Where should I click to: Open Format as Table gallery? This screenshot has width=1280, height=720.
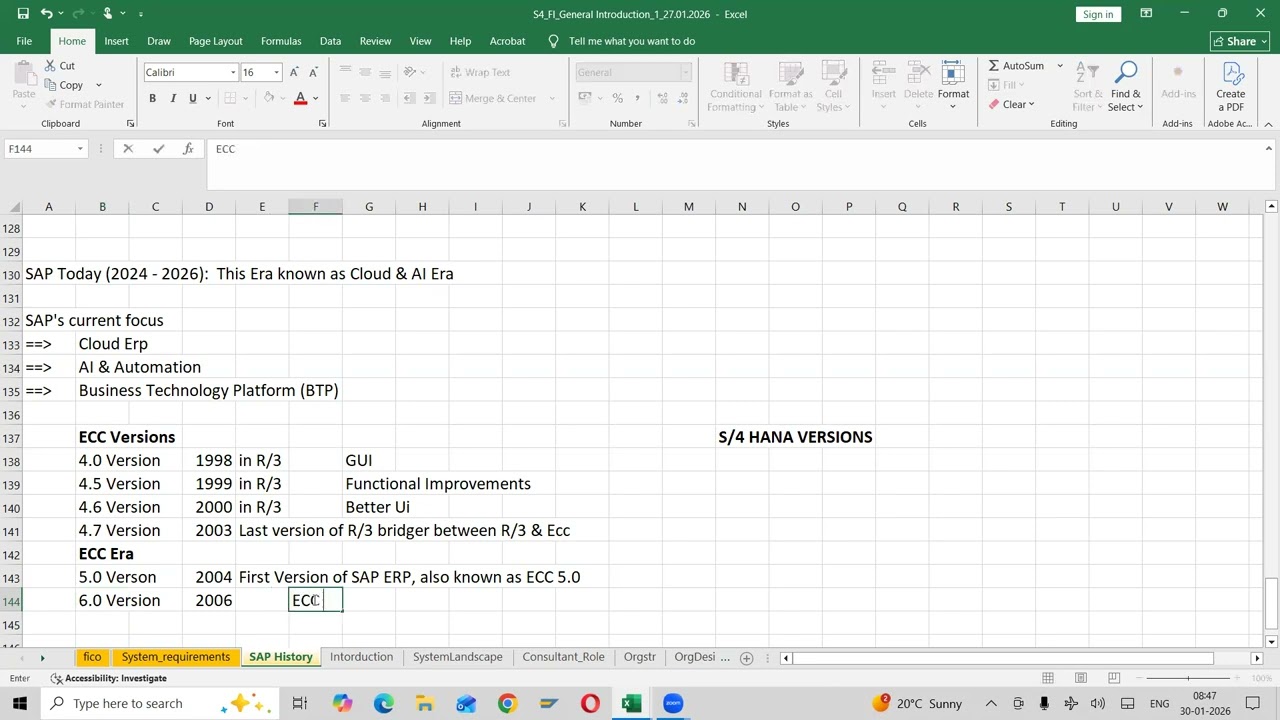[790, 87]
